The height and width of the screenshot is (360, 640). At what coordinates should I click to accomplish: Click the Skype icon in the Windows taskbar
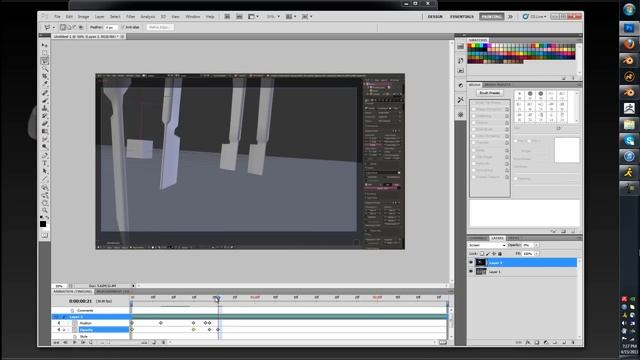click(629, 140)
